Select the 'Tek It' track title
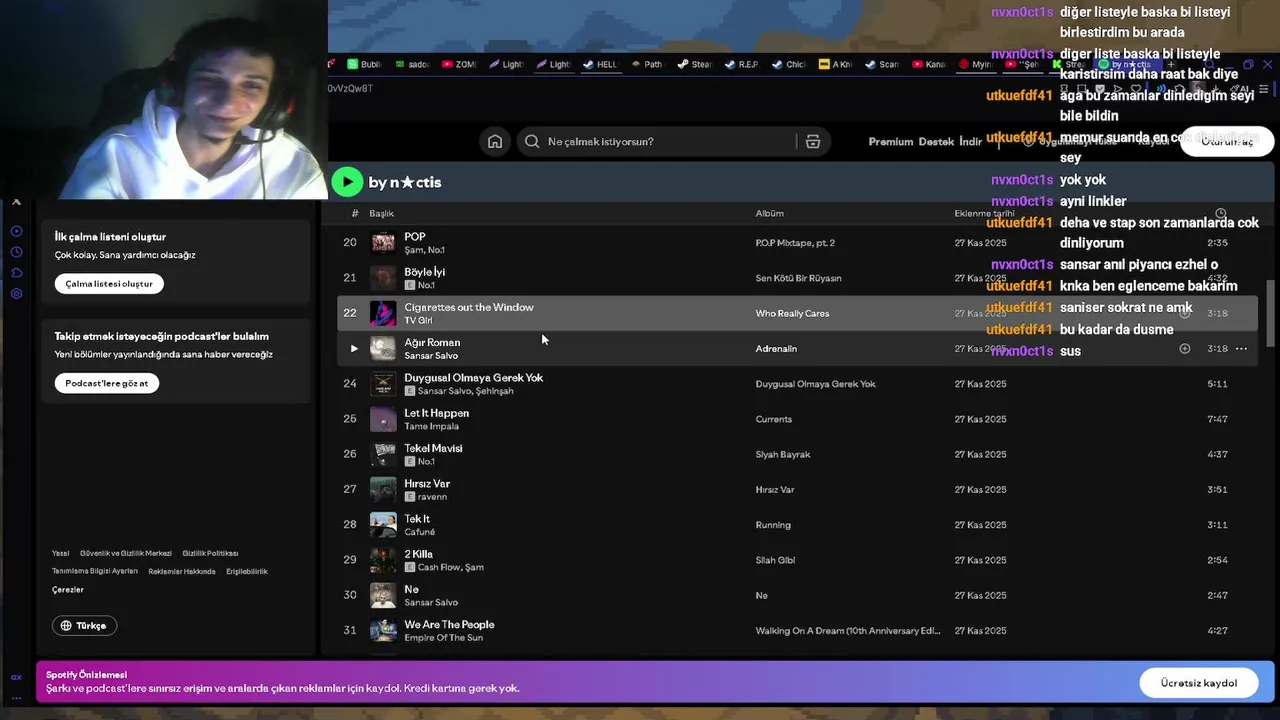This screenshot has width=1280, height=720. (x=417, y=519)
